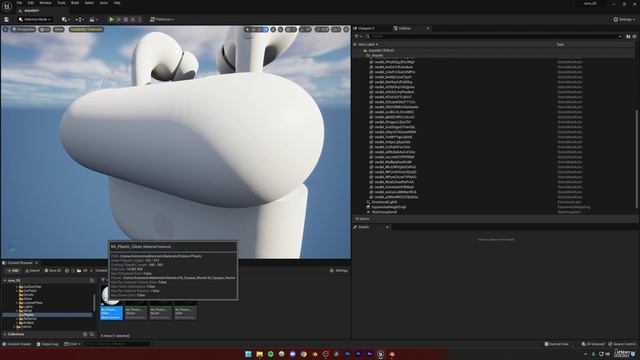
Task: Click the Outliner add folder icon
Action: tap(628, 36)
